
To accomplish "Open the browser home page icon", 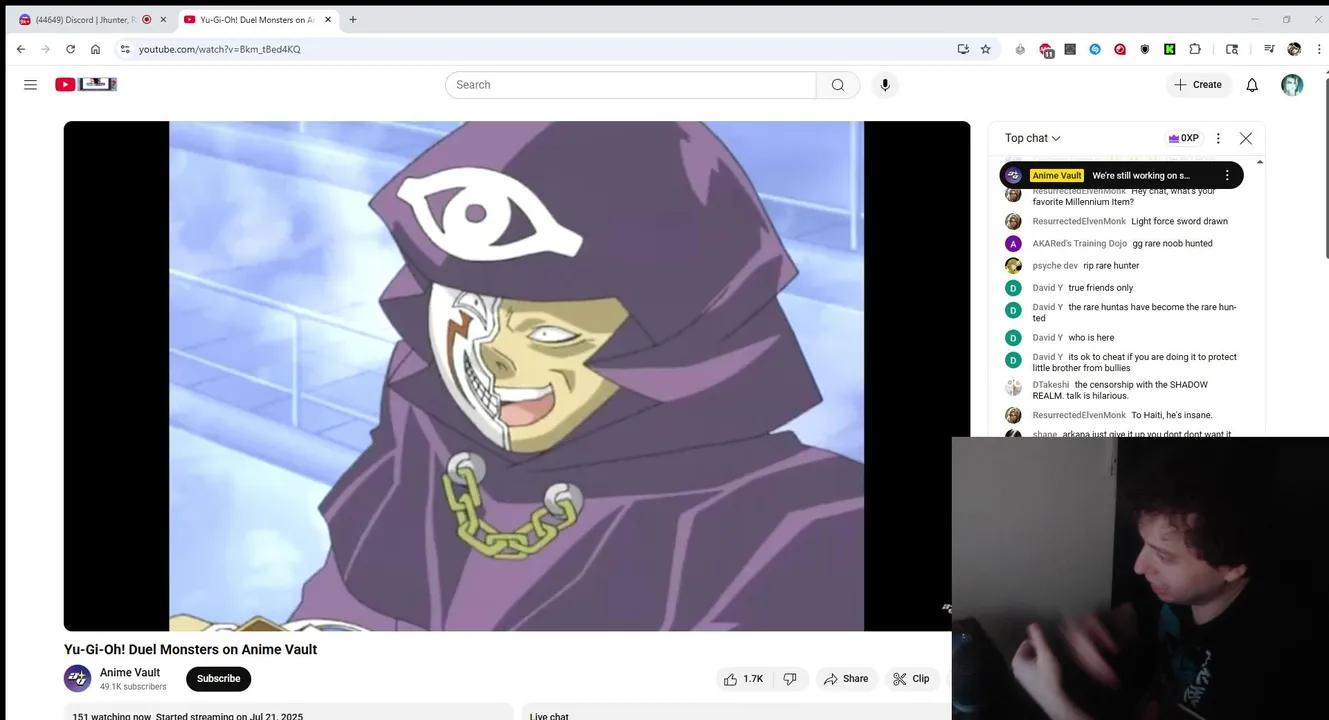I will coord(95,49).
